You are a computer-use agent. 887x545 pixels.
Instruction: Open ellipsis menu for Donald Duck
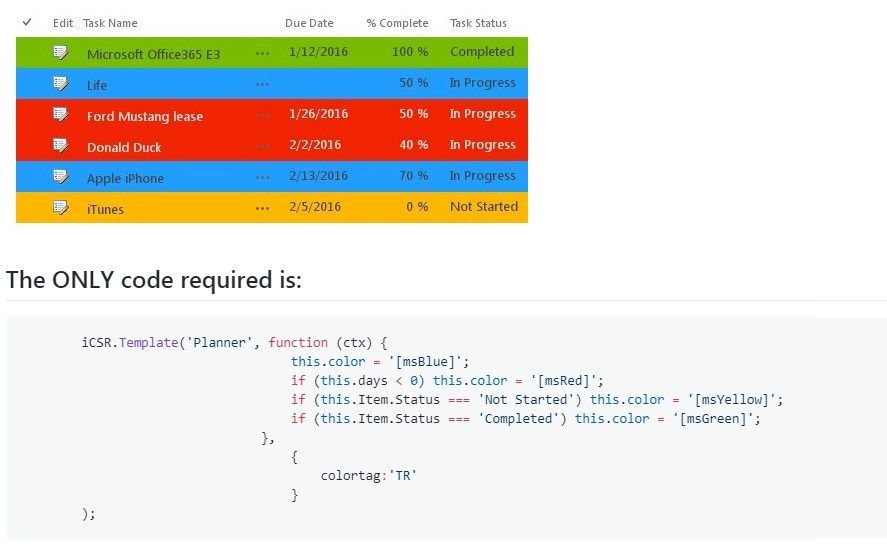262,147
